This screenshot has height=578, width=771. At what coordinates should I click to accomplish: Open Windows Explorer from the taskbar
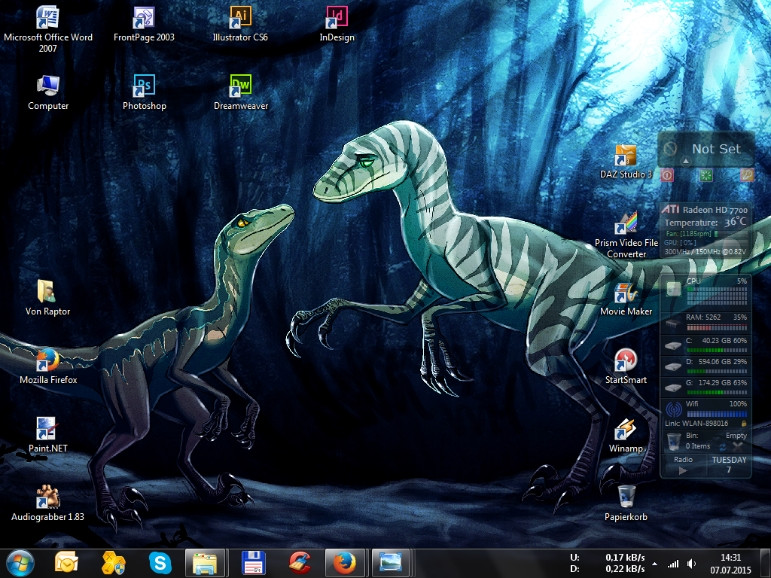point(205,563)
